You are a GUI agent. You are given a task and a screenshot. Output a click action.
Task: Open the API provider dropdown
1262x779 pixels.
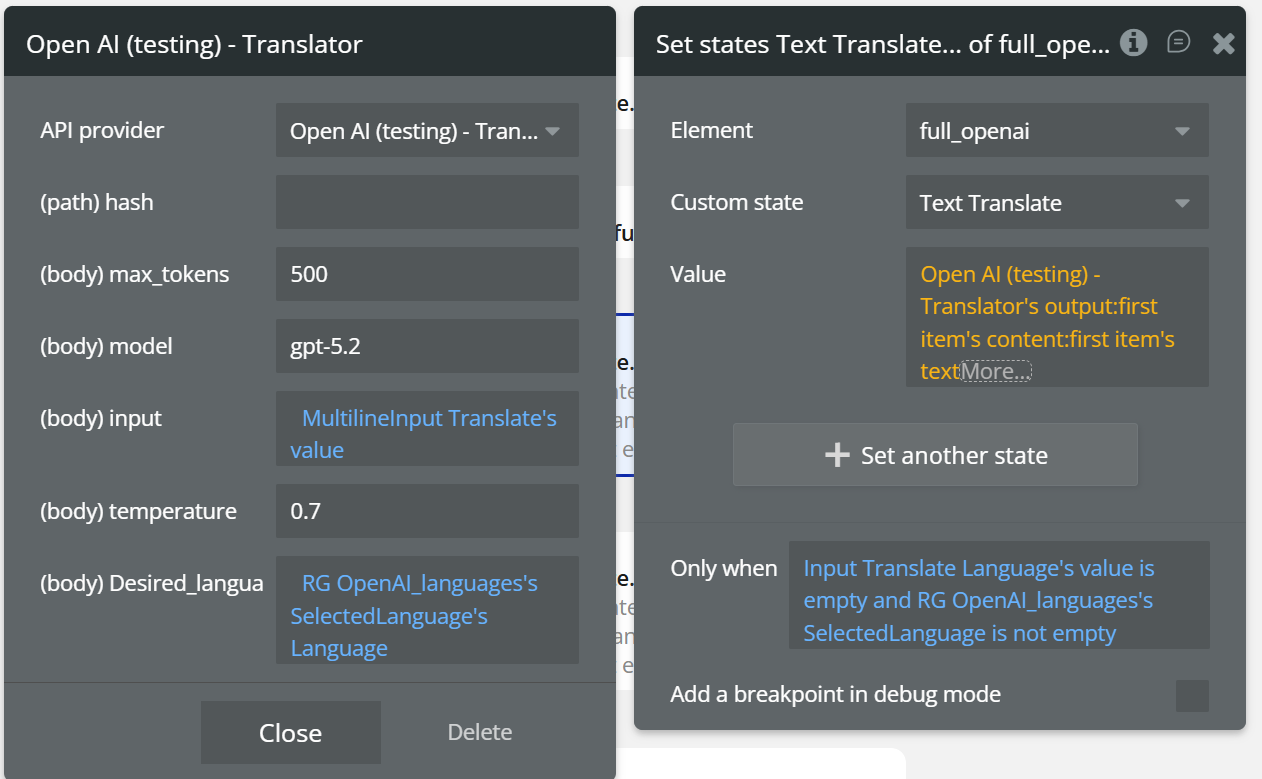[x=427, y=130]
